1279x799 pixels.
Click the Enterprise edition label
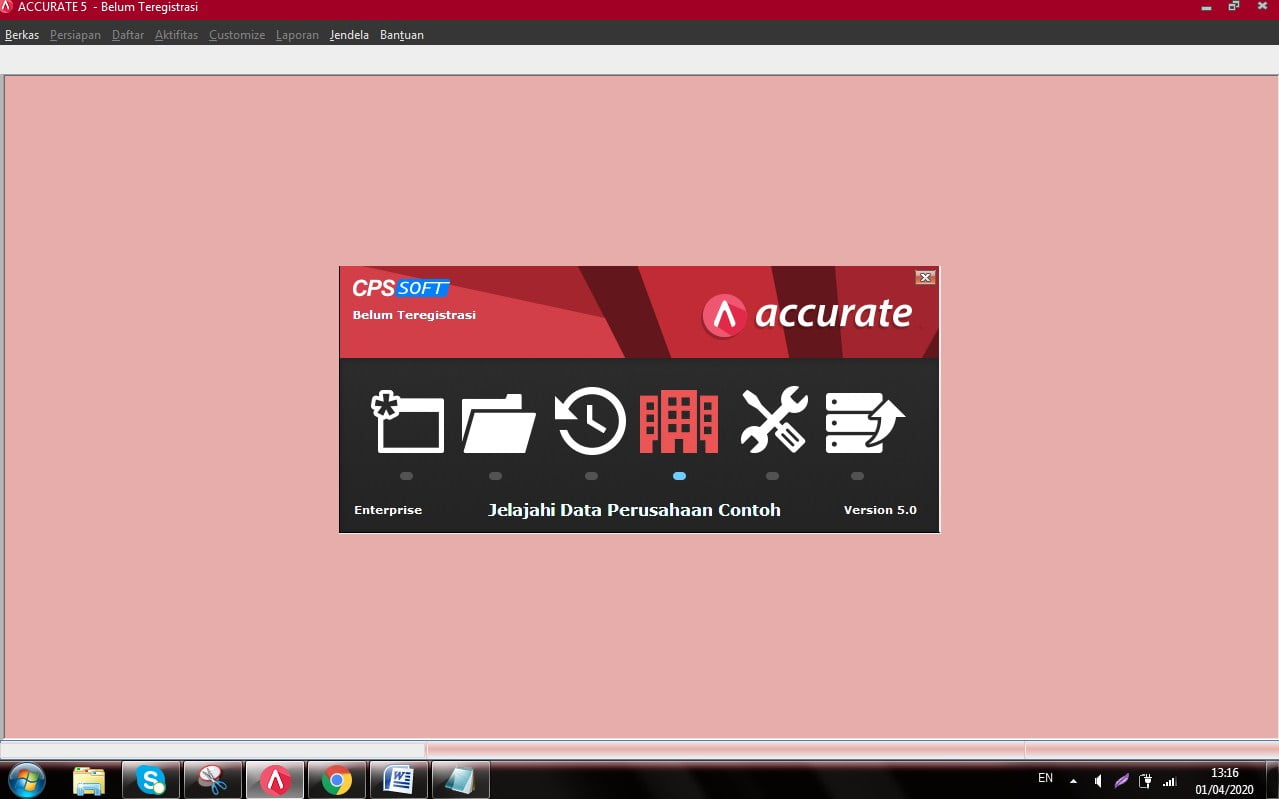388,510
